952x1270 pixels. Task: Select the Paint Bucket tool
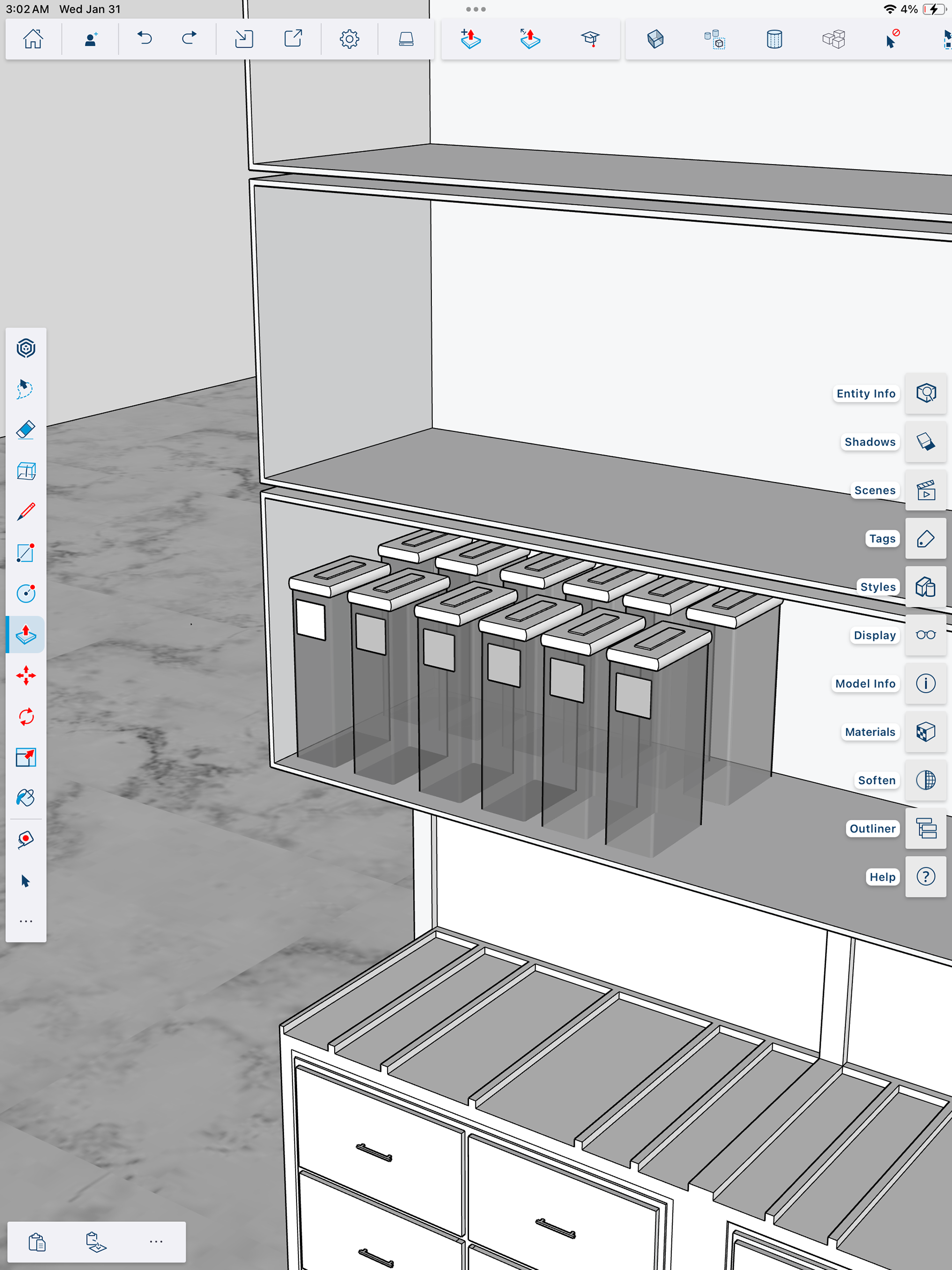point(26,798)
